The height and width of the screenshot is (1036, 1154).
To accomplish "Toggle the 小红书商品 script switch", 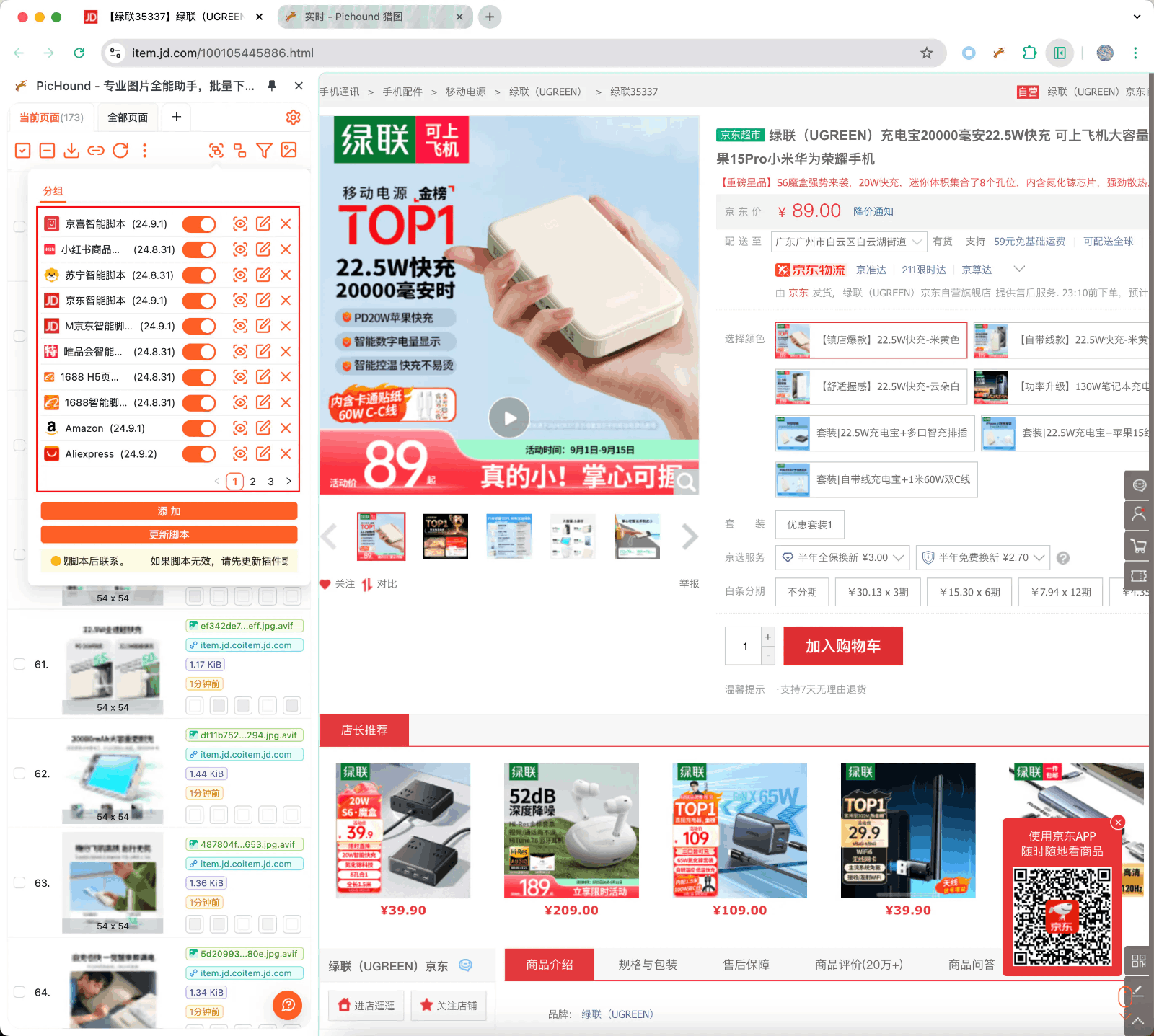I will tap(198, 249).
